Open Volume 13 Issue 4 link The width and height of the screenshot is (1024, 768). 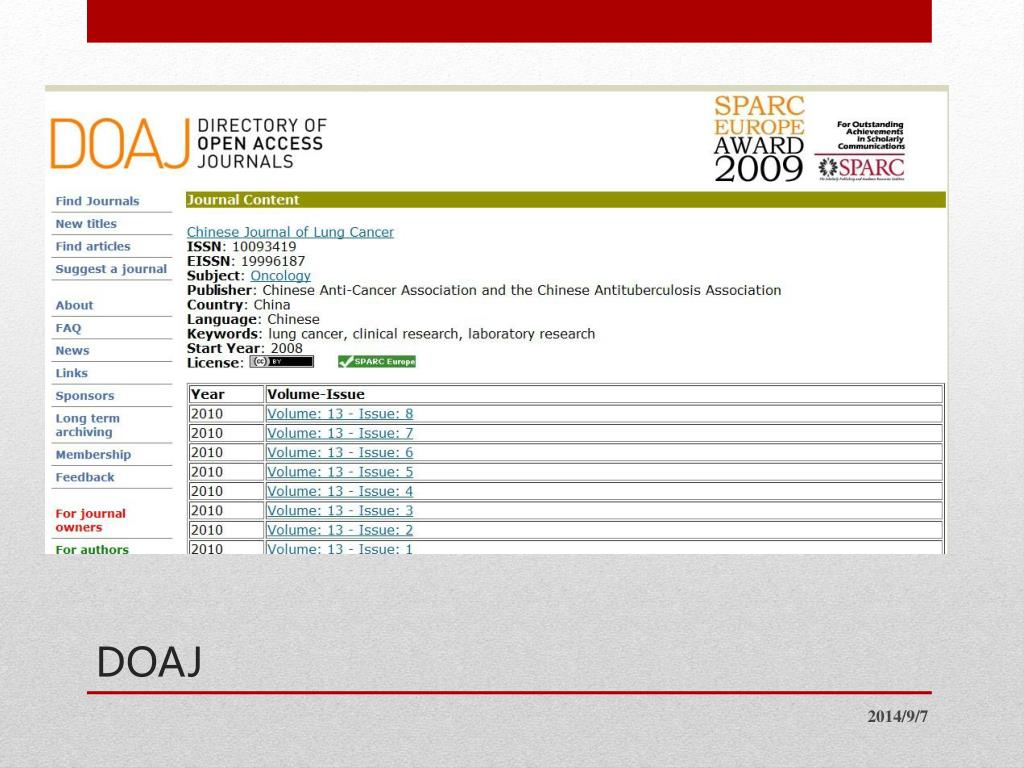[340, 491]
